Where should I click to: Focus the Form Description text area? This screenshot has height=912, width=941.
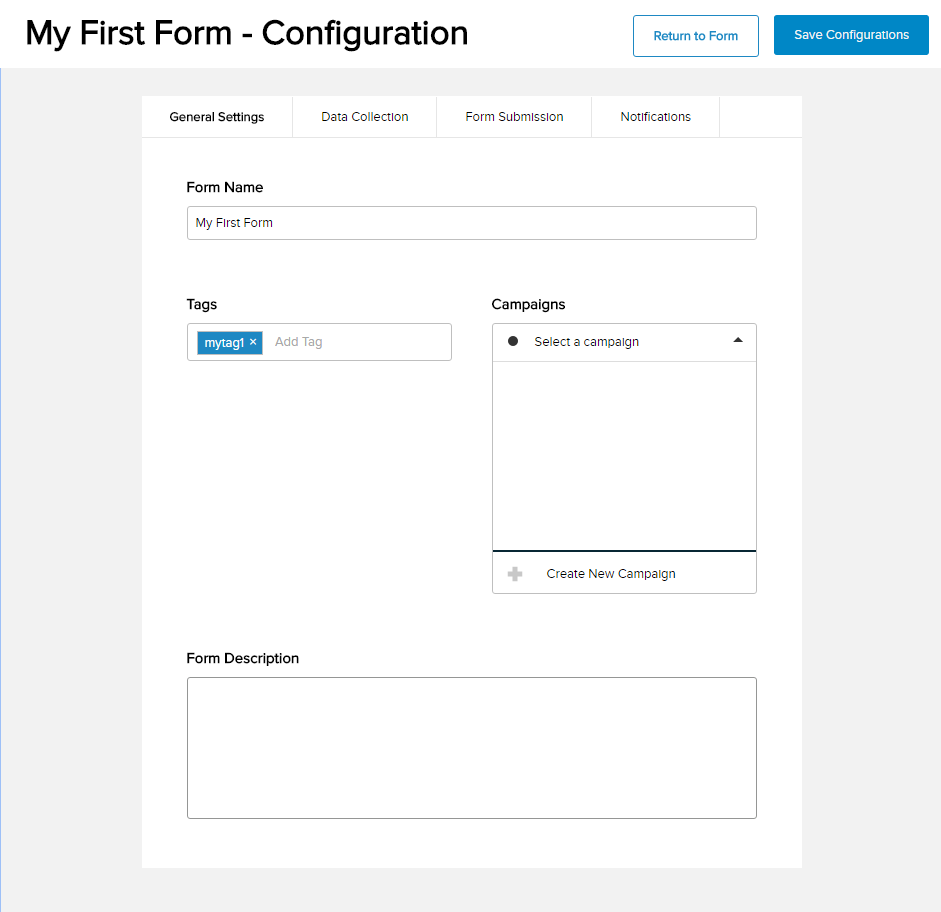472,748
